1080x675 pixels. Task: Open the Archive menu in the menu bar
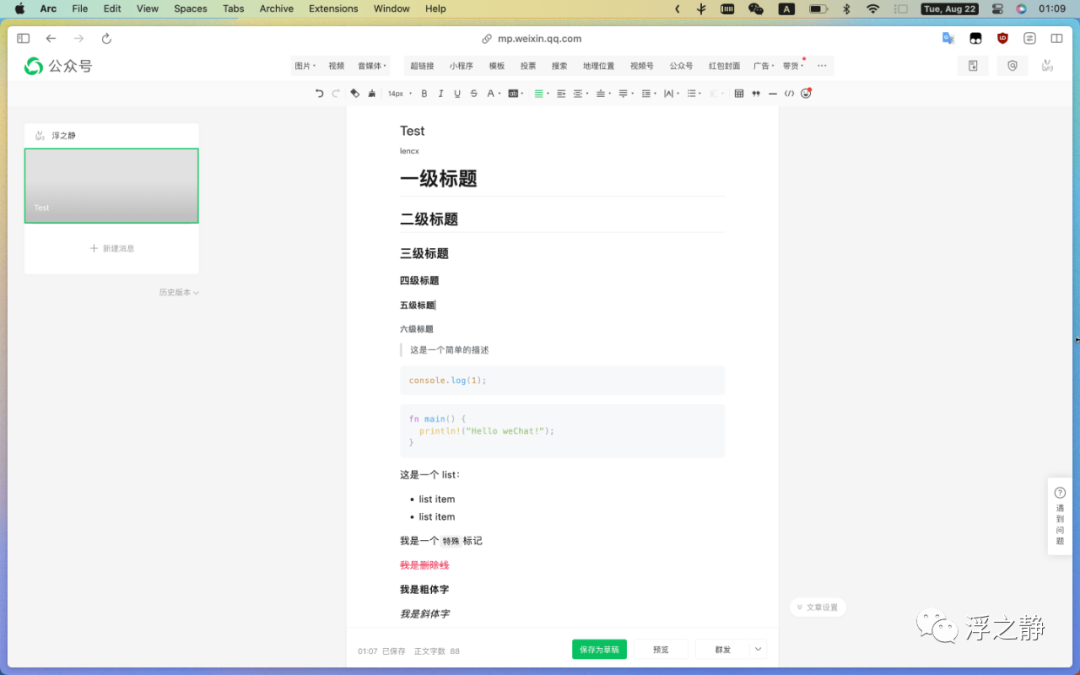(276, 9)
